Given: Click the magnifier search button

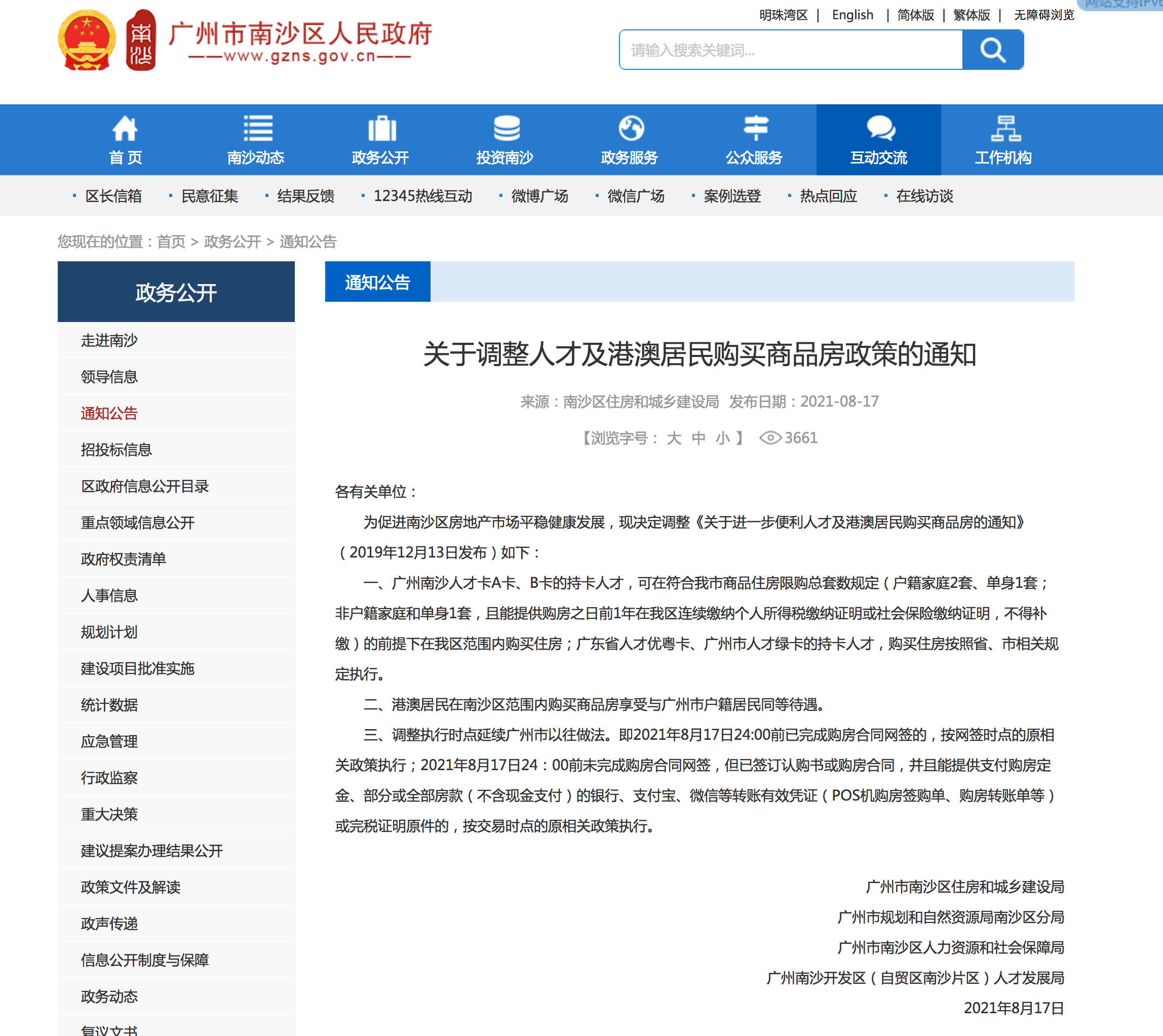Looking at the screenshot, I should [993, 50].
